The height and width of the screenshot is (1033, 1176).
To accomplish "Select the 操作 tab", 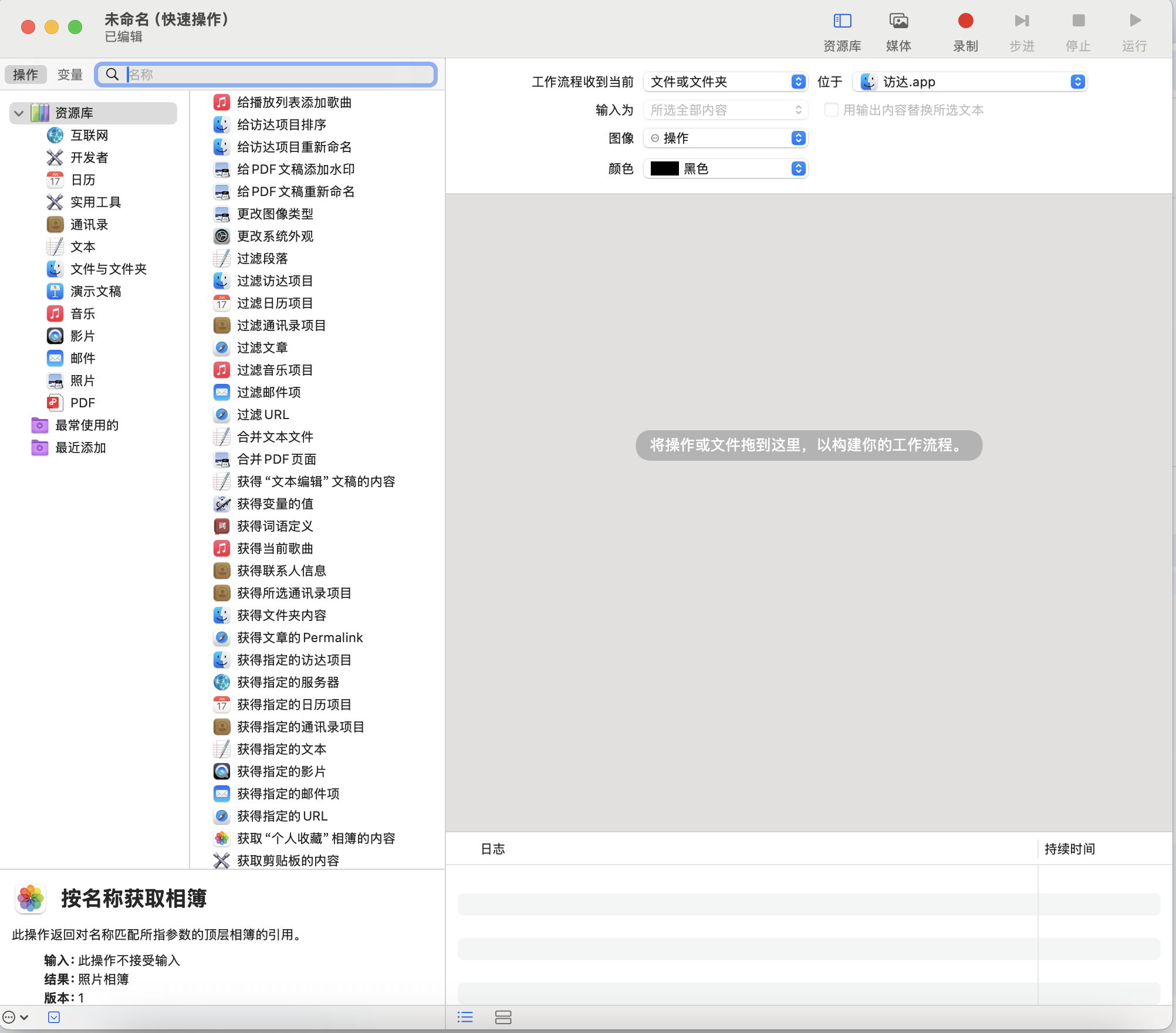I will tap(25, 74).
